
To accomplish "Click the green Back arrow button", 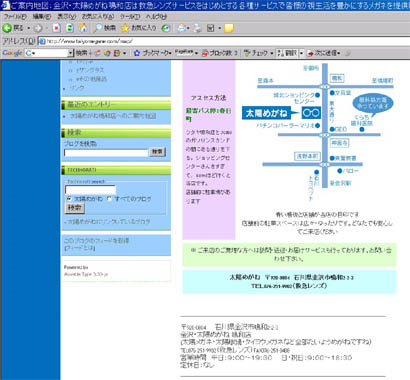I will click(x=7, y=28).
